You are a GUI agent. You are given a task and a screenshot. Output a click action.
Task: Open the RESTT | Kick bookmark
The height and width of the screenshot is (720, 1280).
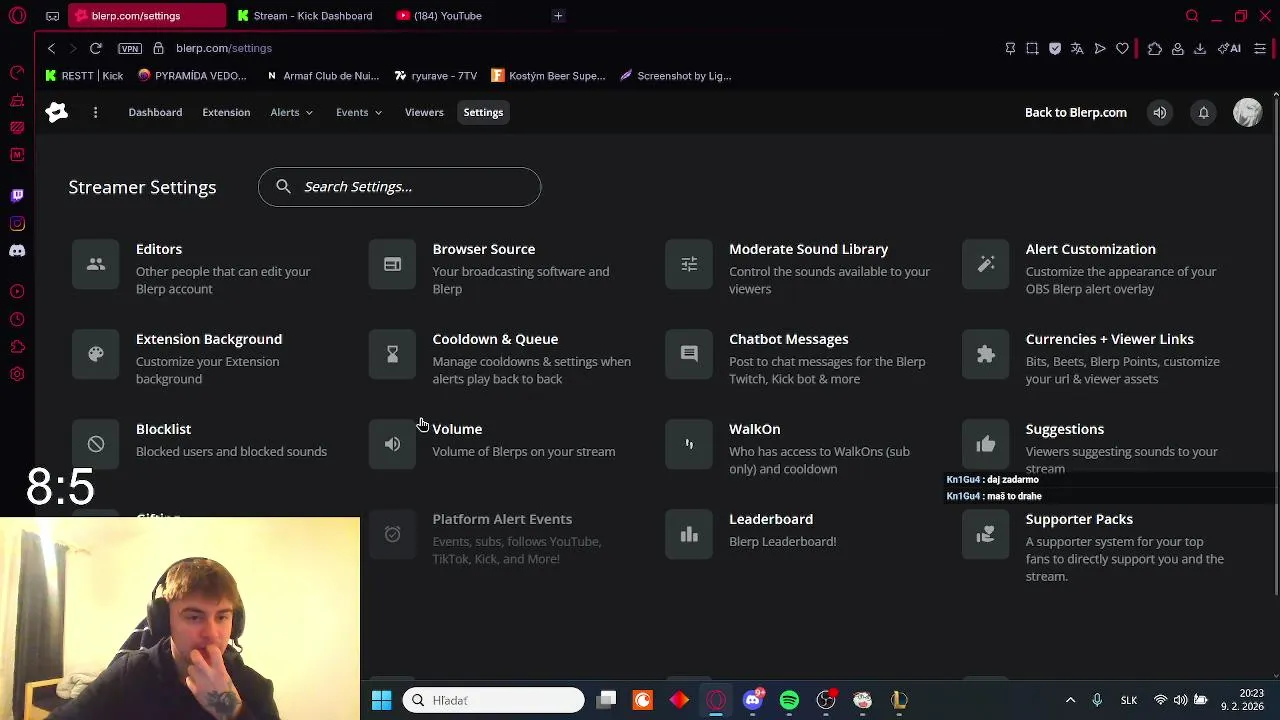pos(84,76)
